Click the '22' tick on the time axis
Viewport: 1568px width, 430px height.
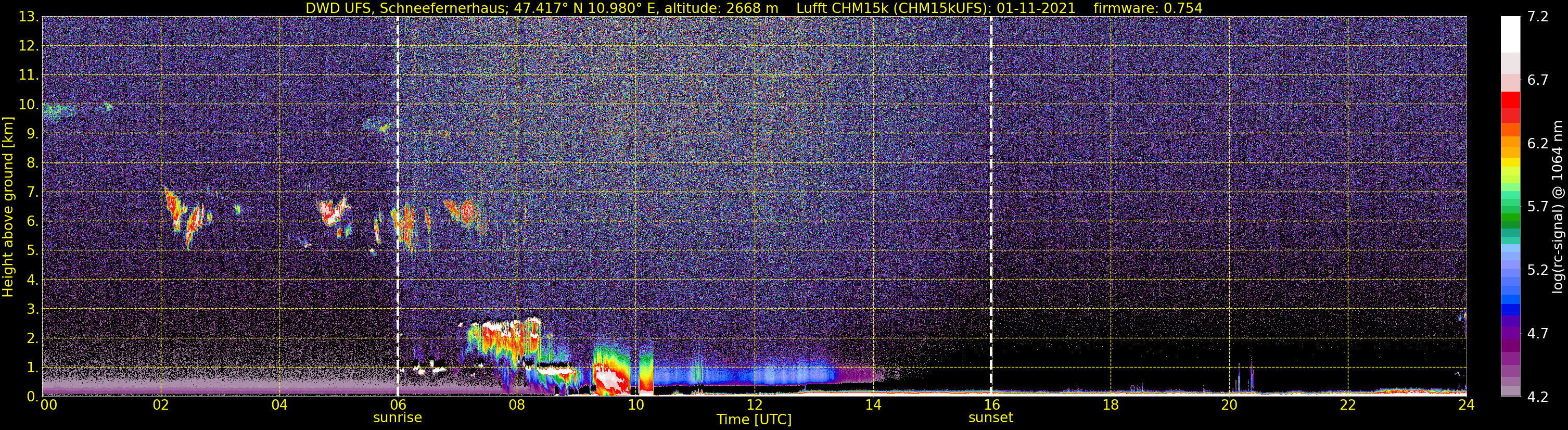click(x=1348, y=405)
